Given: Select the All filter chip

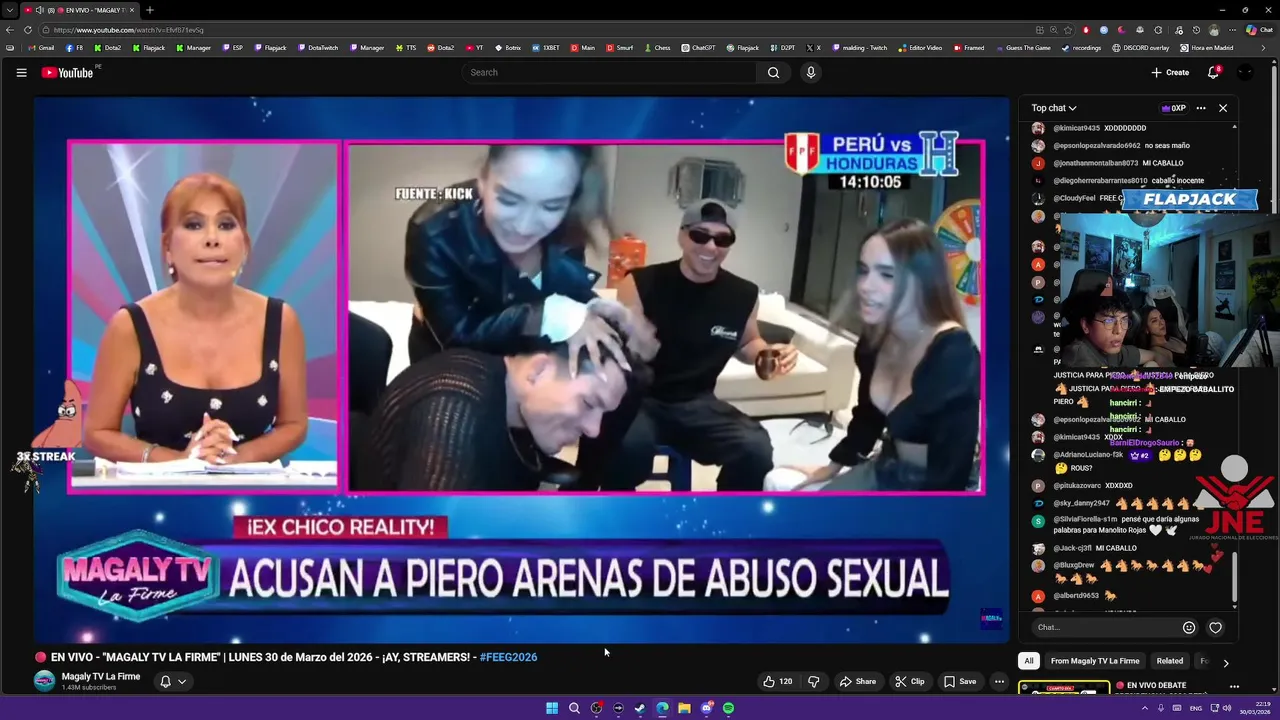Looking at the screenshot, I should tap(1028, 661).
